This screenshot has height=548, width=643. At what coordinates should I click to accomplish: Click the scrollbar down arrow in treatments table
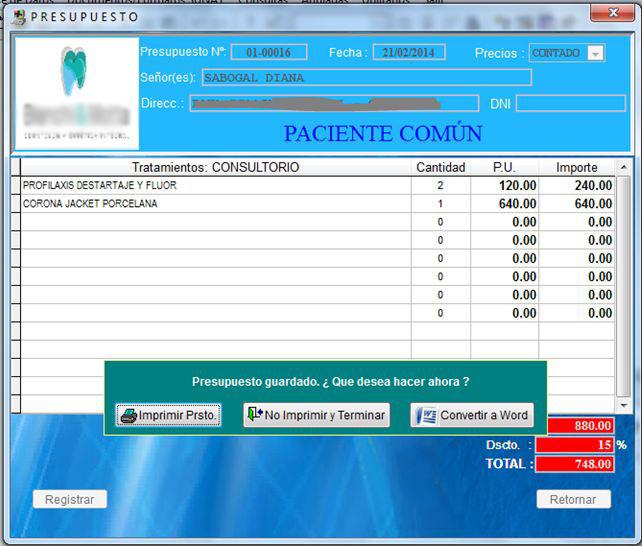[623, 405]
